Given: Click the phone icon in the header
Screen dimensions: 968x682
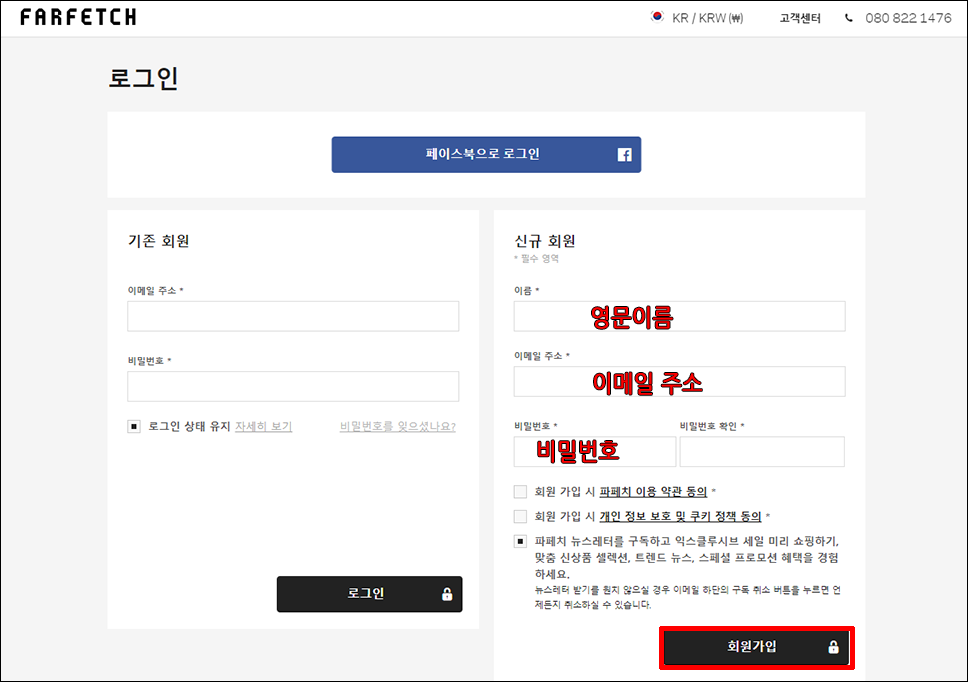Looking at the screenshot, I should [849, 18].
